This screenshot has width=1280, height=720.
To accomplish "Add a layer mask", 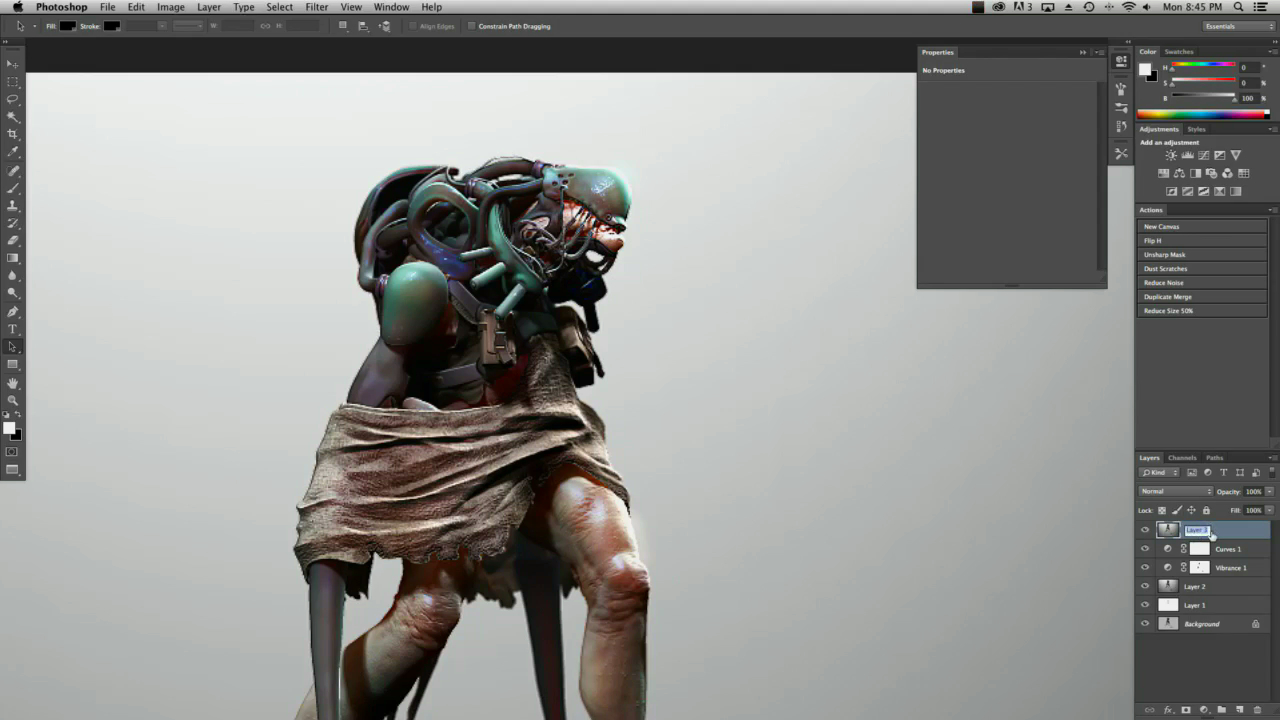I will tap(1185, 710).
